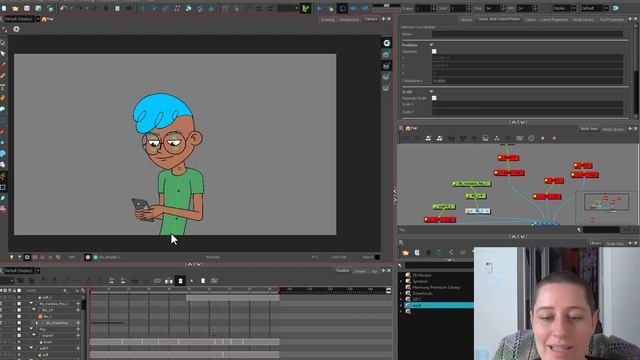The image size is (640, 360).
Task: Select the Camera view tab
Action: [x=371, y=19]
